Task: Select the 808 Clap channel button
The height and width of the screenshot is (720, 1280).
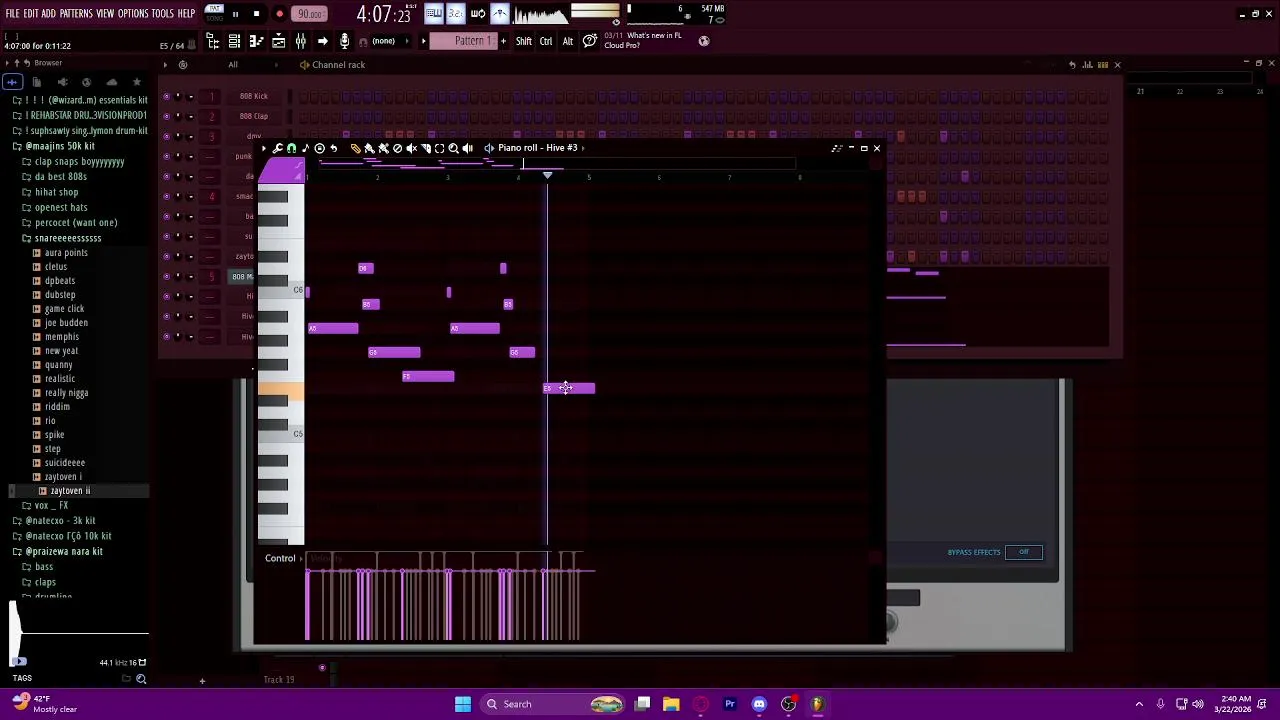Action: point(254,116)
